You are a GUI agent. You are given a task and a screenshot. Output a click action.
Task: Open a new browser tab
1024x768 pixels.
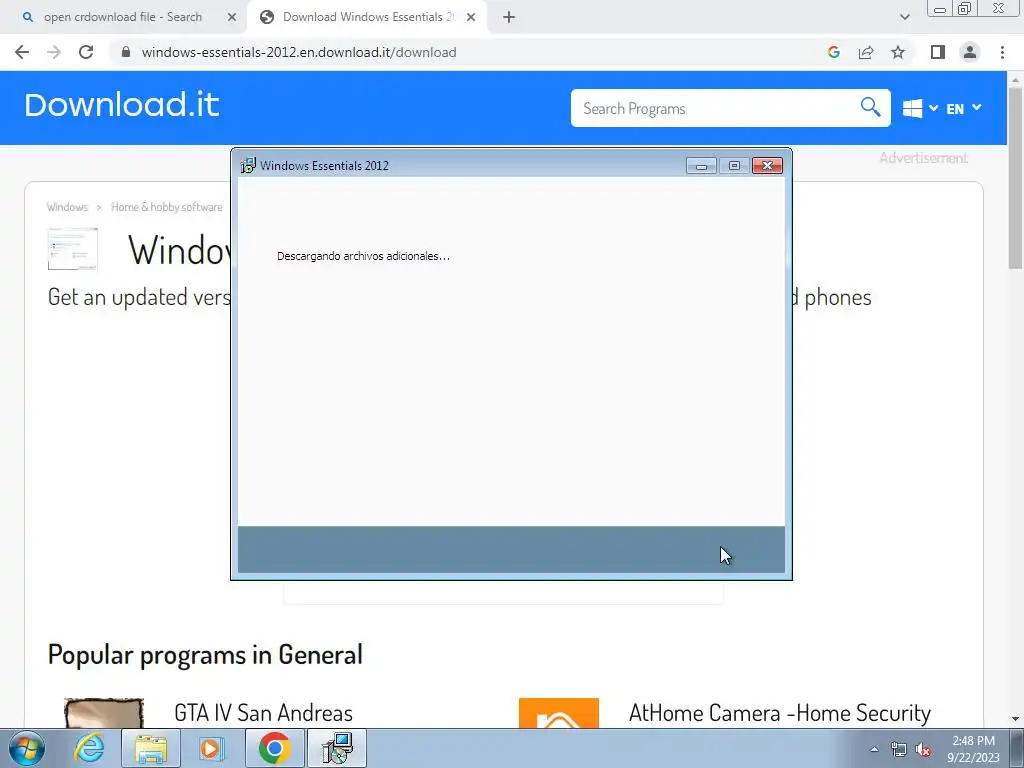pos(509,18)
